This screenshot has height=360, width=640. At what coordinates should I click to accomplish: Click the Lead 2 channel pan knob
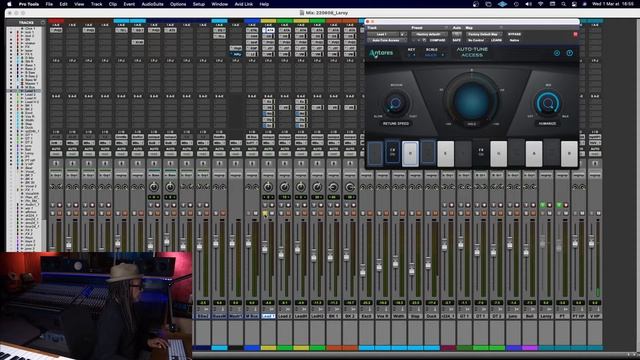point(284,187)
